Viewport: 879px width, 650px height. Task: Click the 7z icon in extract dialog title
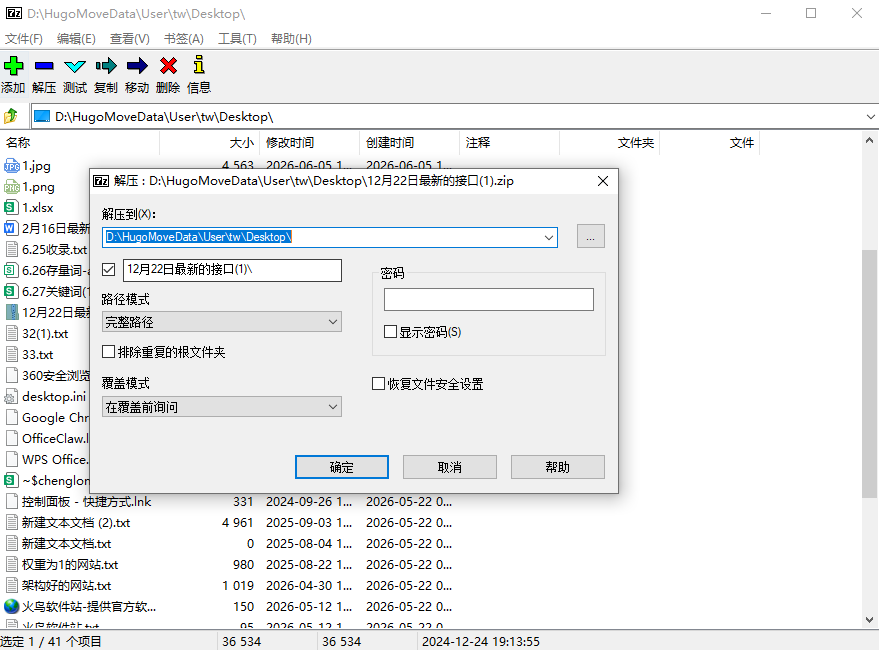101,181
